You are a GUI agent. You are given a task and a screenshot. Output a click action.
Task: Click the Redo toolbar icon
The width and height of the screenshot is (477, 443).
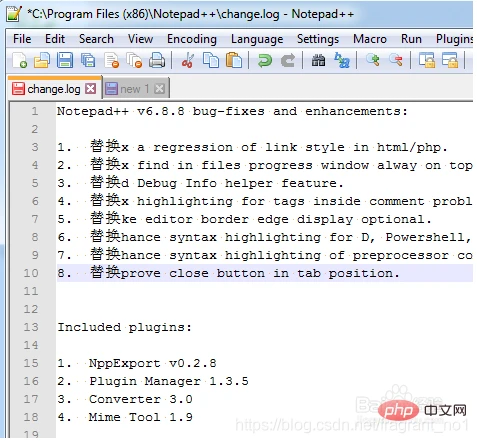tap(288, 60)
